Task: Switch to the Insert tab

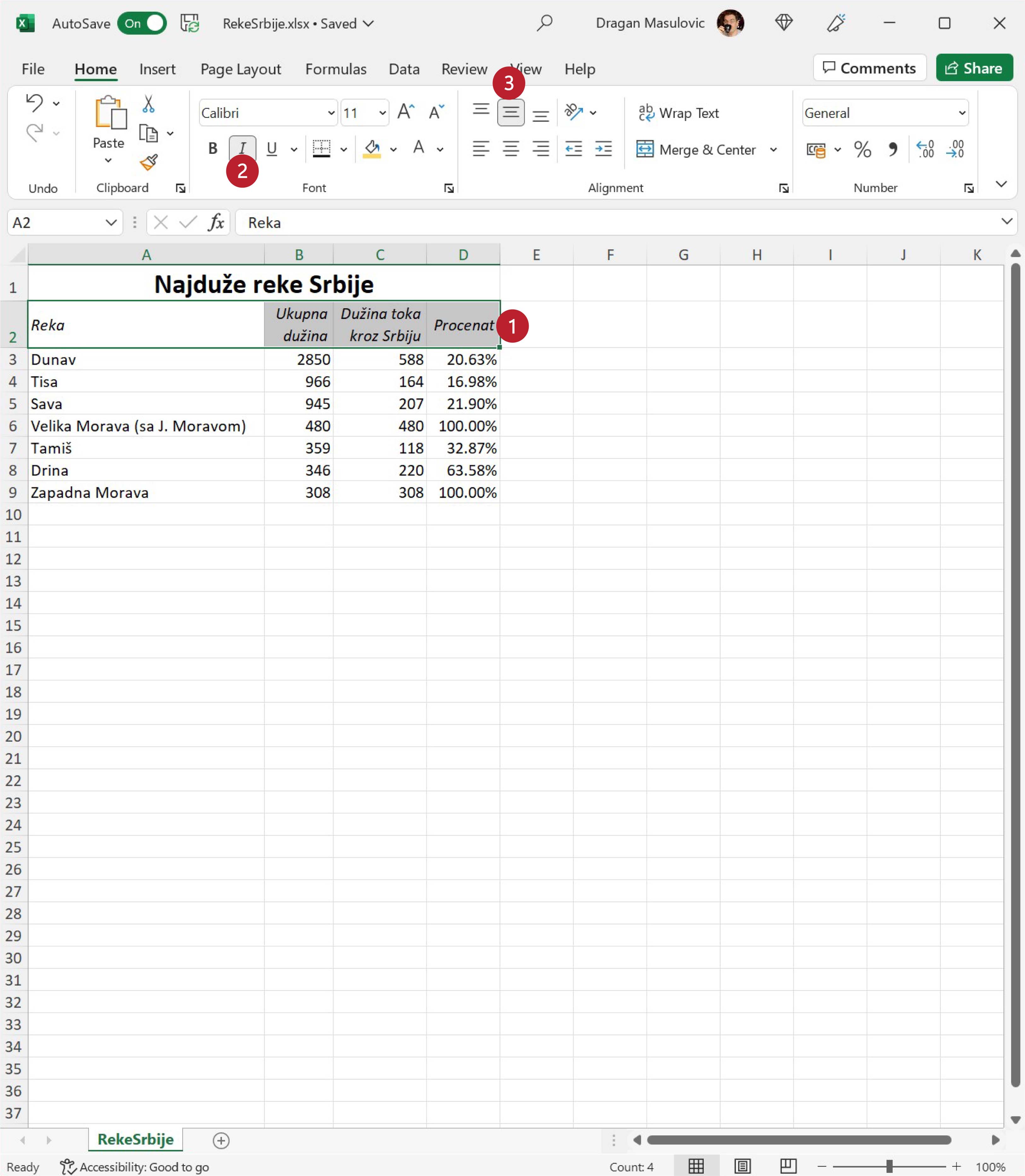Action: coord(157,69)
